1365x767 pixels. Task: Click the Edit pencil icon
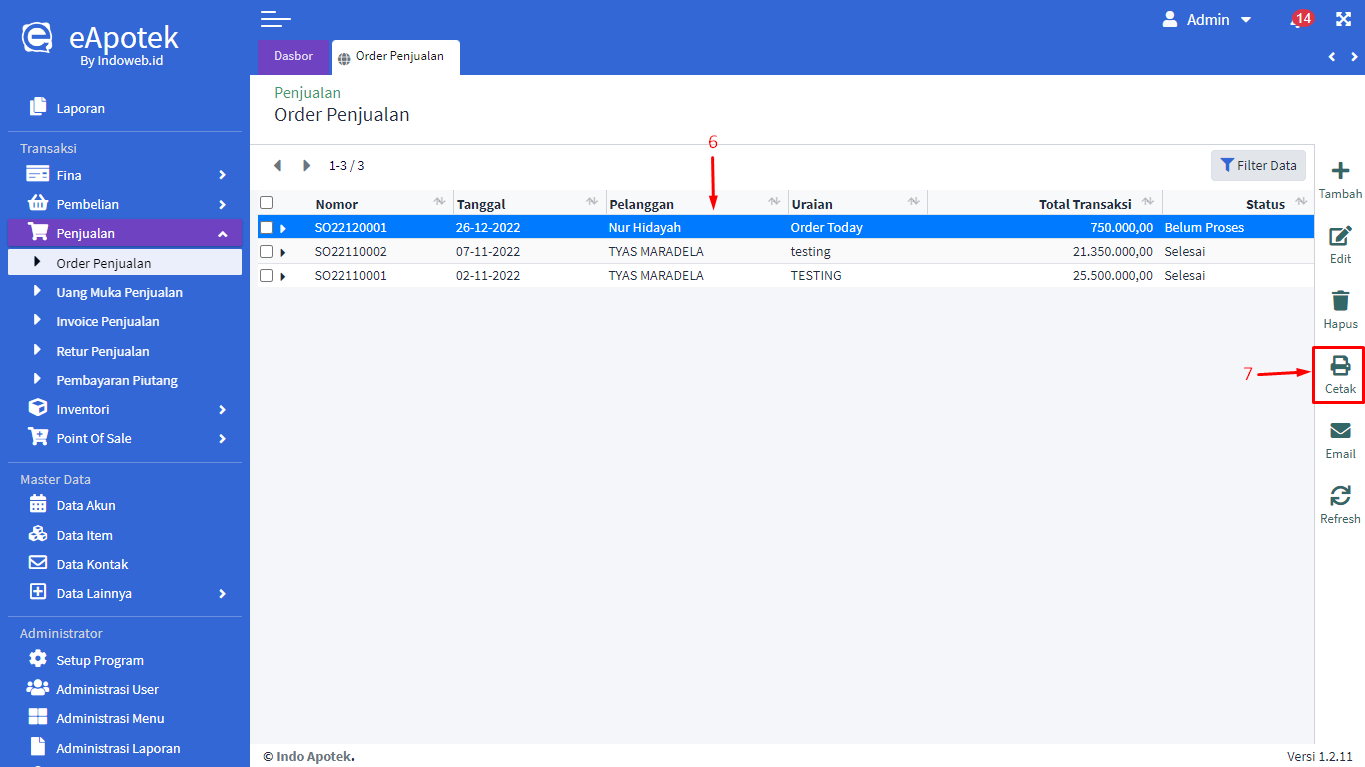[x=1340, y=237]
